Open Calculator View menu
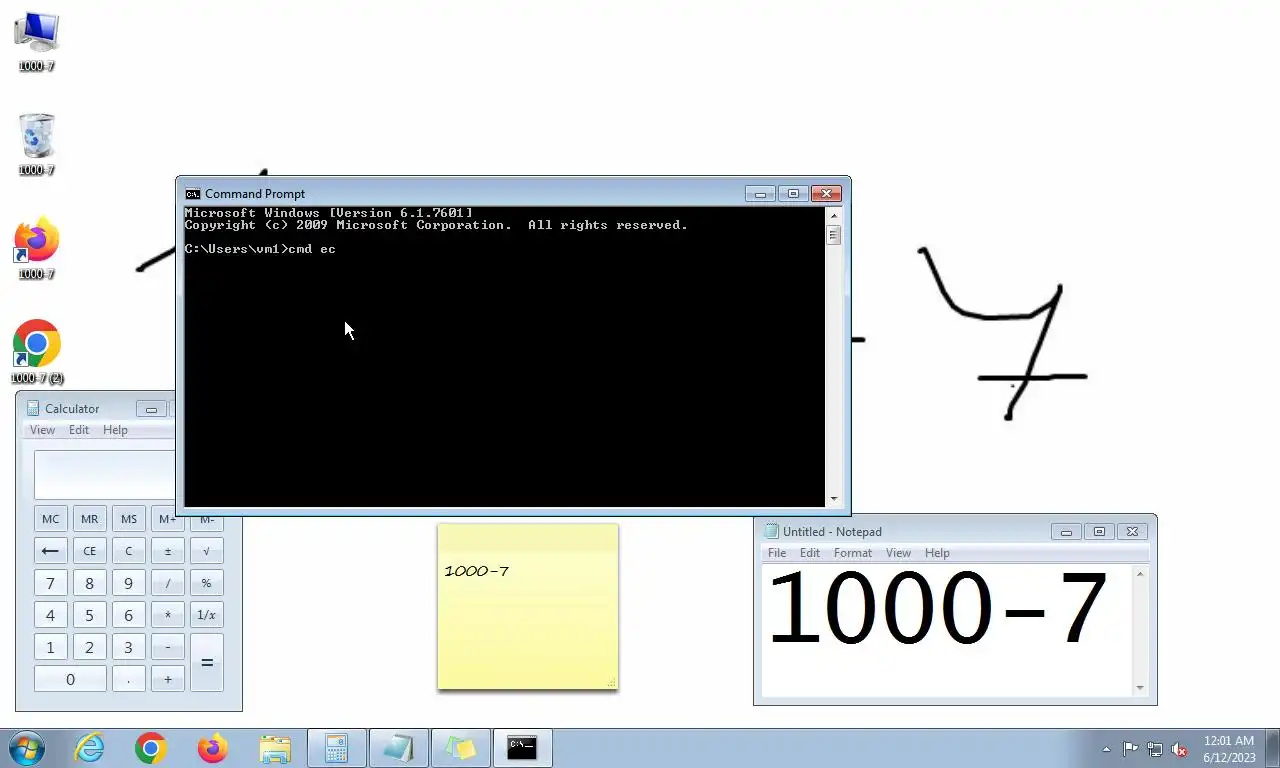Image resolution: width=1280 pixels, height=768 pixels. [x=42, y=430]
